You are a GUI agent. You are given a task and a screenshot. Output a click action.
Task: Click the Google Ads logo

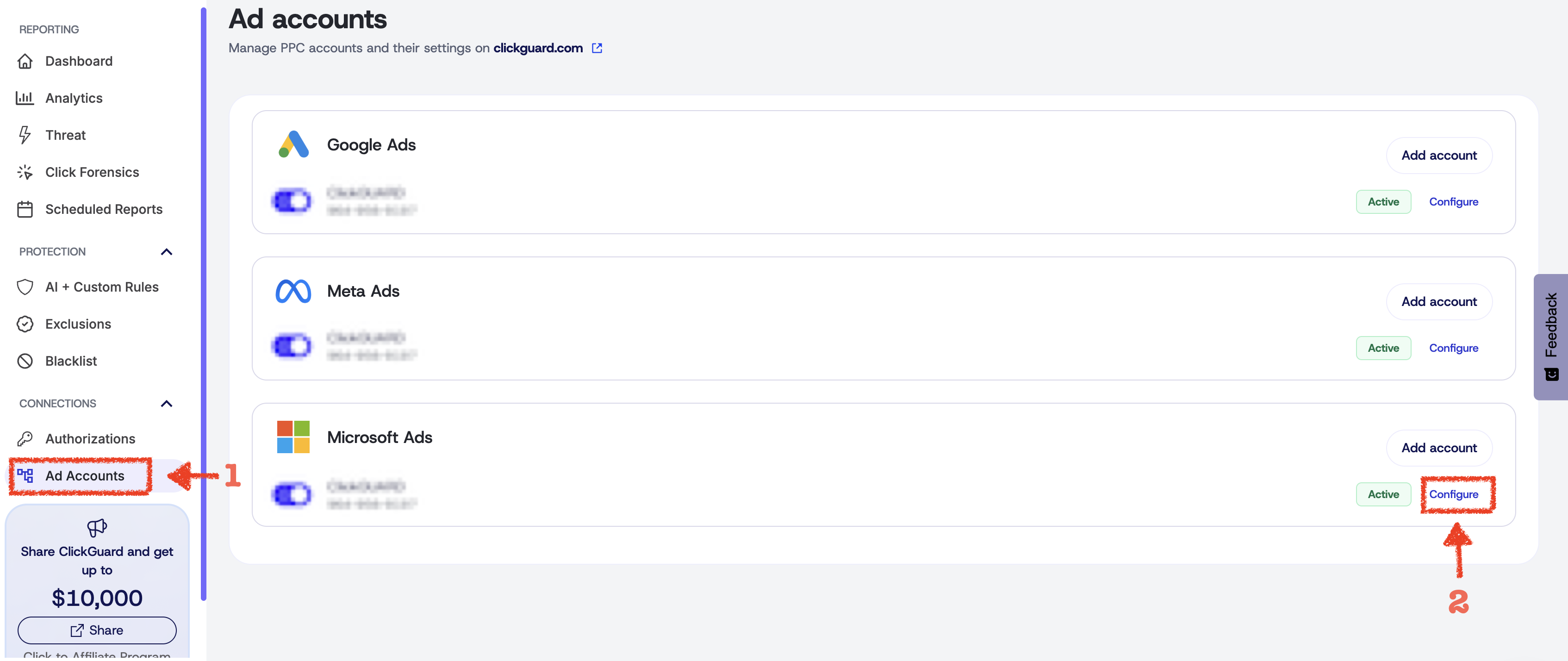coord(294,144)
